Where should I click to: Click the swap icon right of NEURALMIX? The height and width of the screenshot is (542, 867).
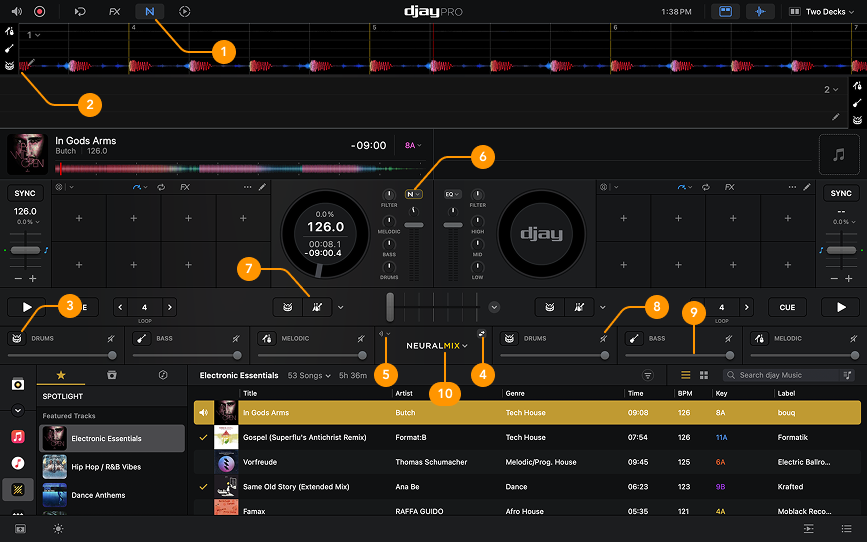click(481, 333)
